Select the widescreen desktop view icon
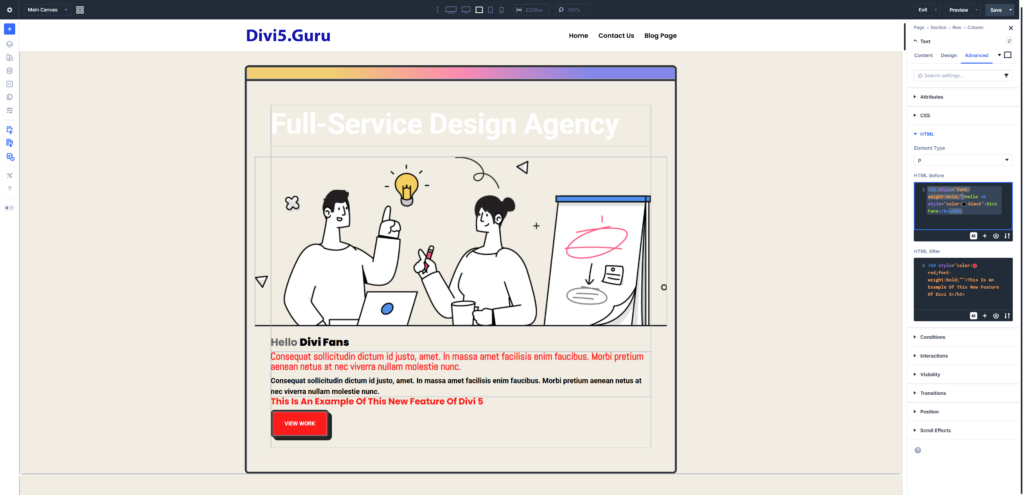This screenshot has height=495, width=1024. tap(451, 10)
